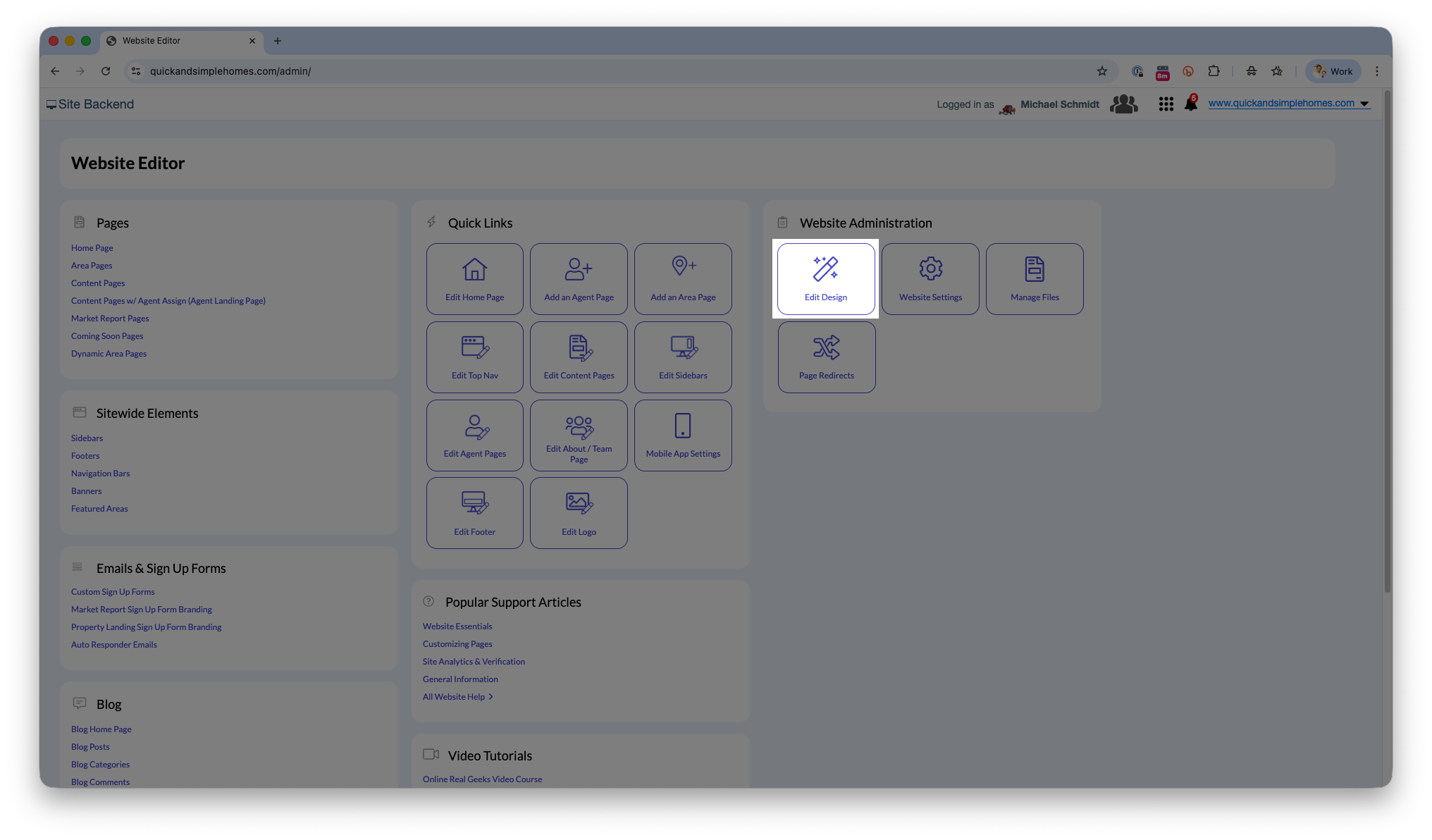Open Website Settings gear tile

coord(930,279)
